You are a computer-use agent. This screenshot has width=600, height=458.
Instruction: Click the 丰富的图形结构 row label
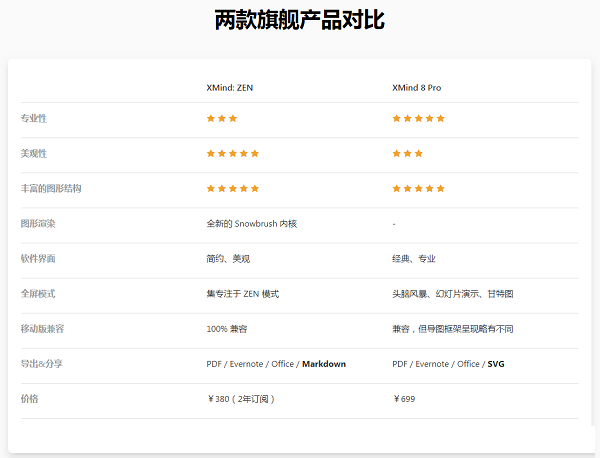(x=51, y=188)
